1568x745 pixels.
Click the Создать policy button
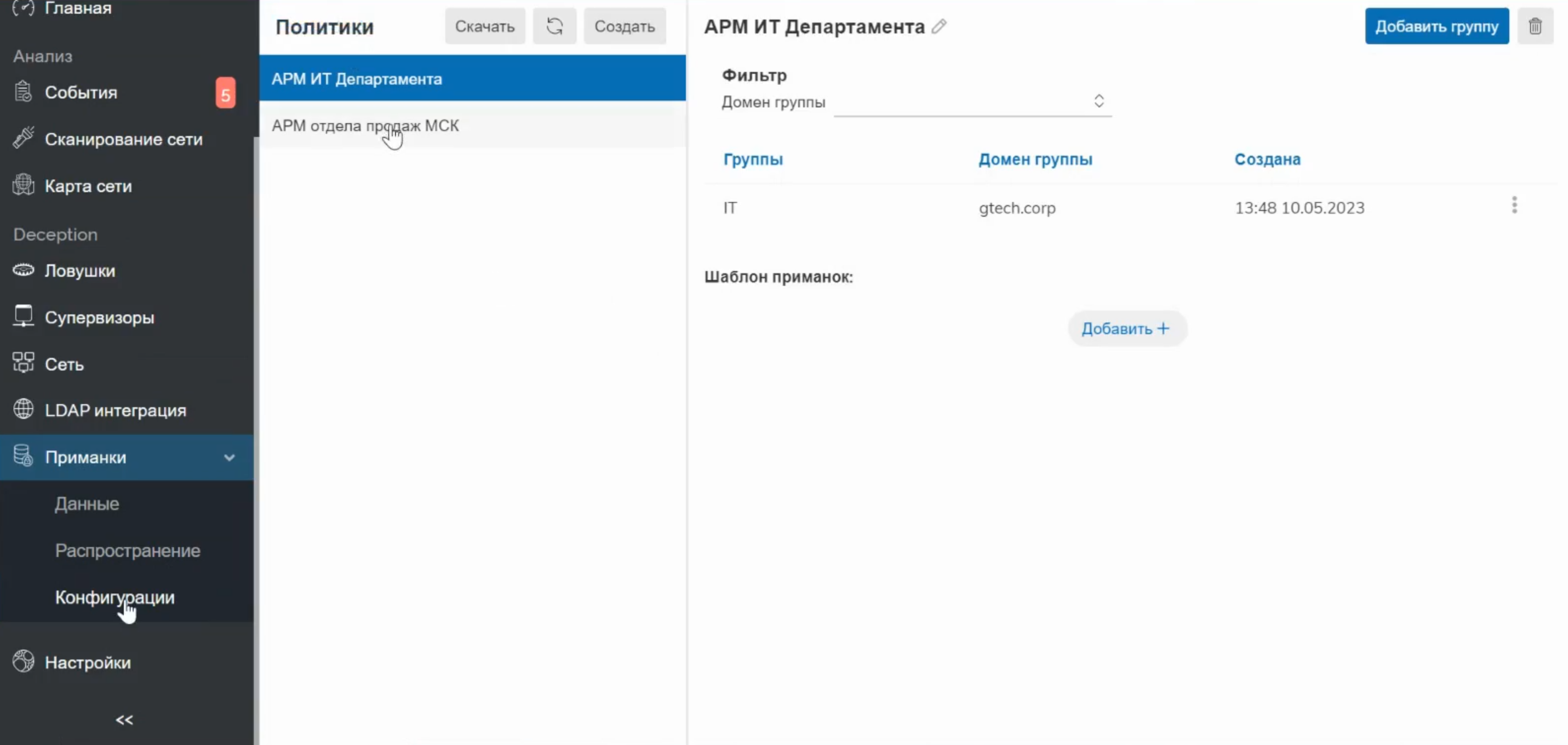coord(624,26)
